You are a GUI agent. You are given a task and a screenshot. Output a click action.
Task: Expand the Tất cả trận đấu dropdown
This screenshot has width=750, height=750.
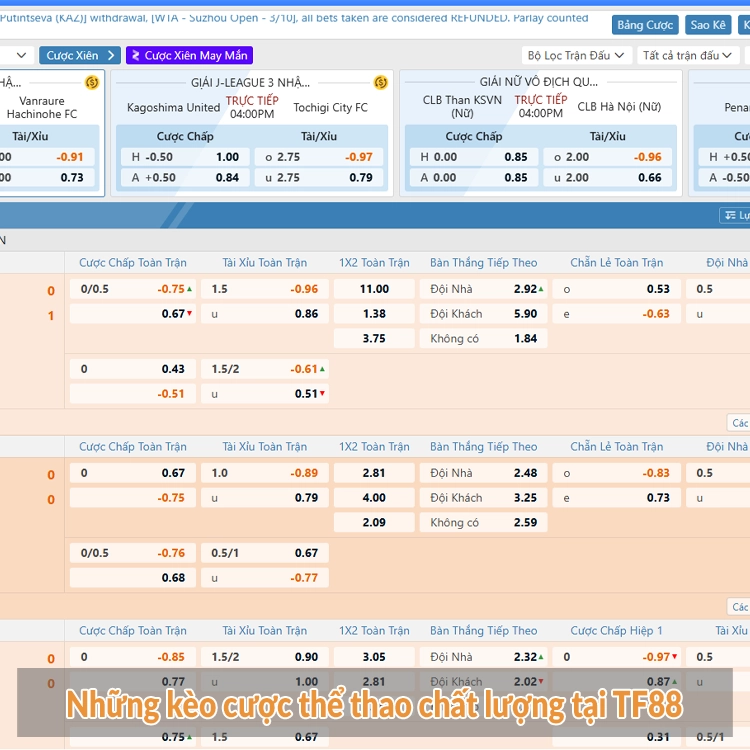689,55
